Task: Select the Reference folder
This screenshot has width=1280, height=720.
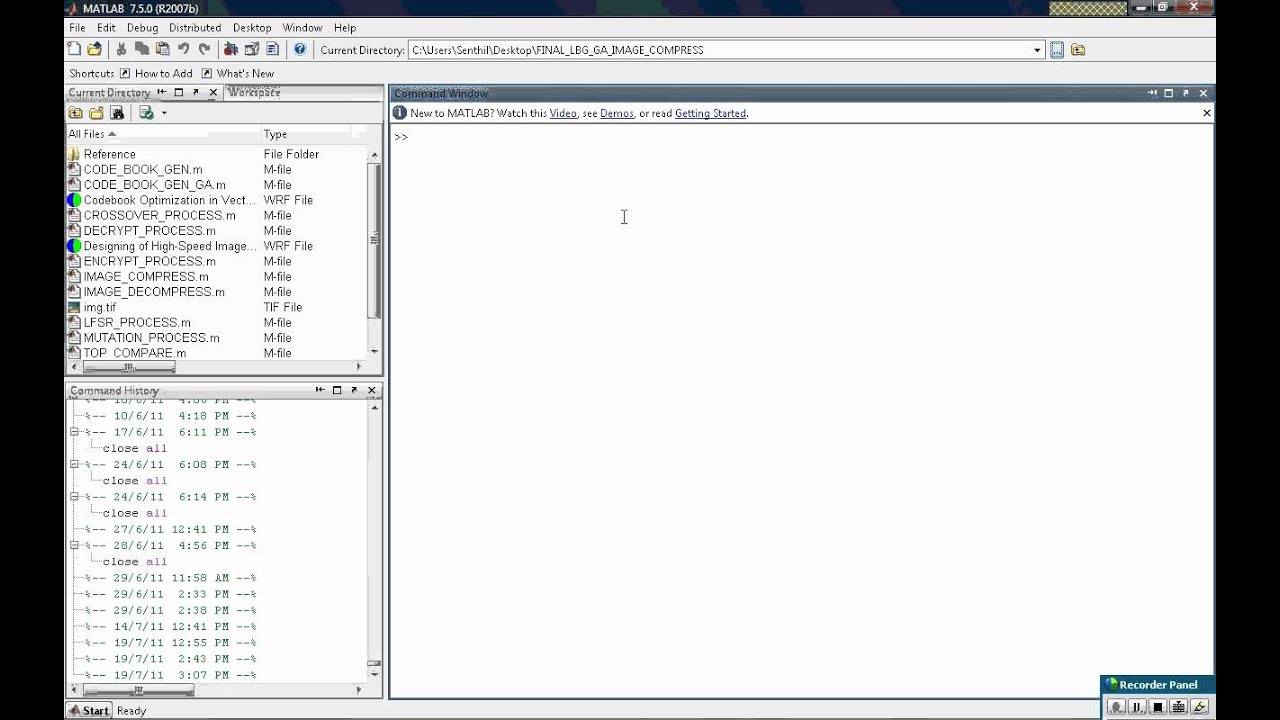Action: click(x=109, y=154)
